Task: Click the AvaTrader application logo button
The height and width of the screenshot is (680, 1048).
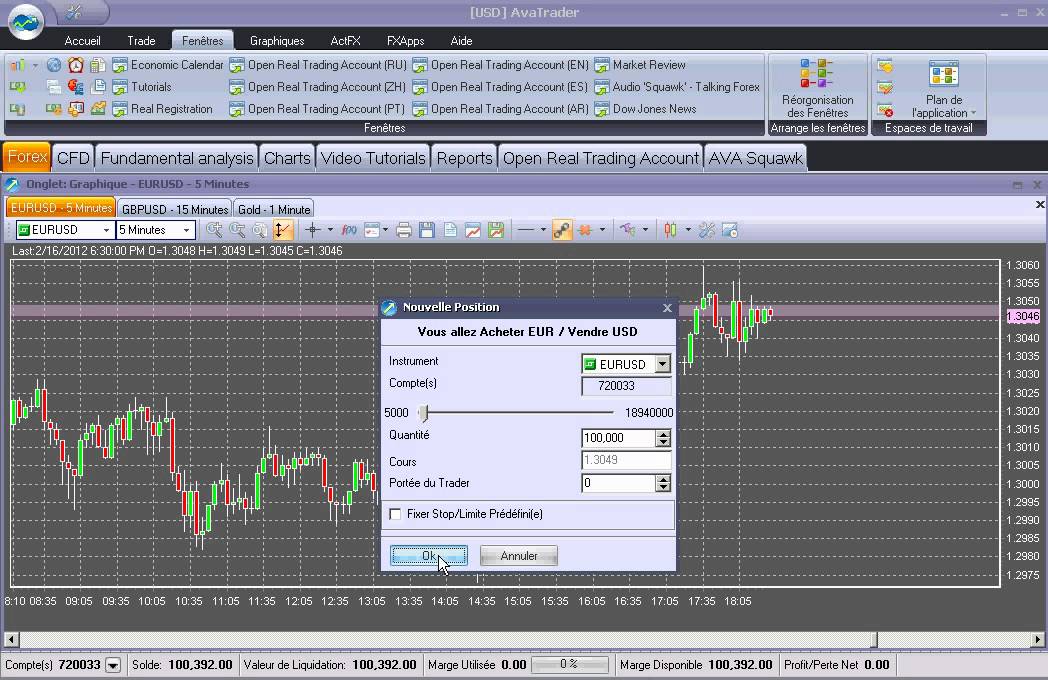Action: tap(25, 21)
